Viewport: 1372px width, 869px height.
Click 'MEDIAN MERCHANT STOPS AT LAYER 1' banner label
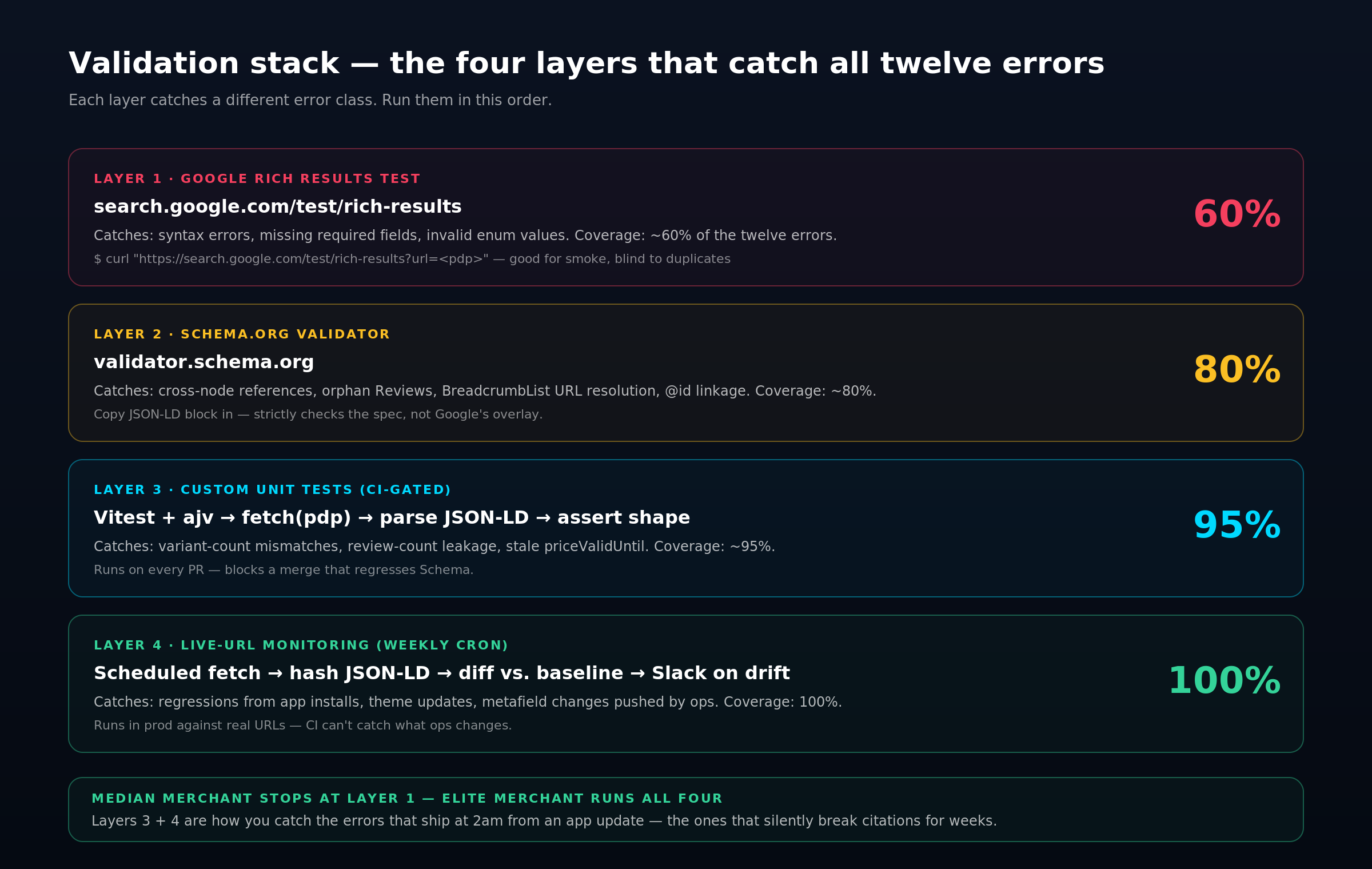407,799
